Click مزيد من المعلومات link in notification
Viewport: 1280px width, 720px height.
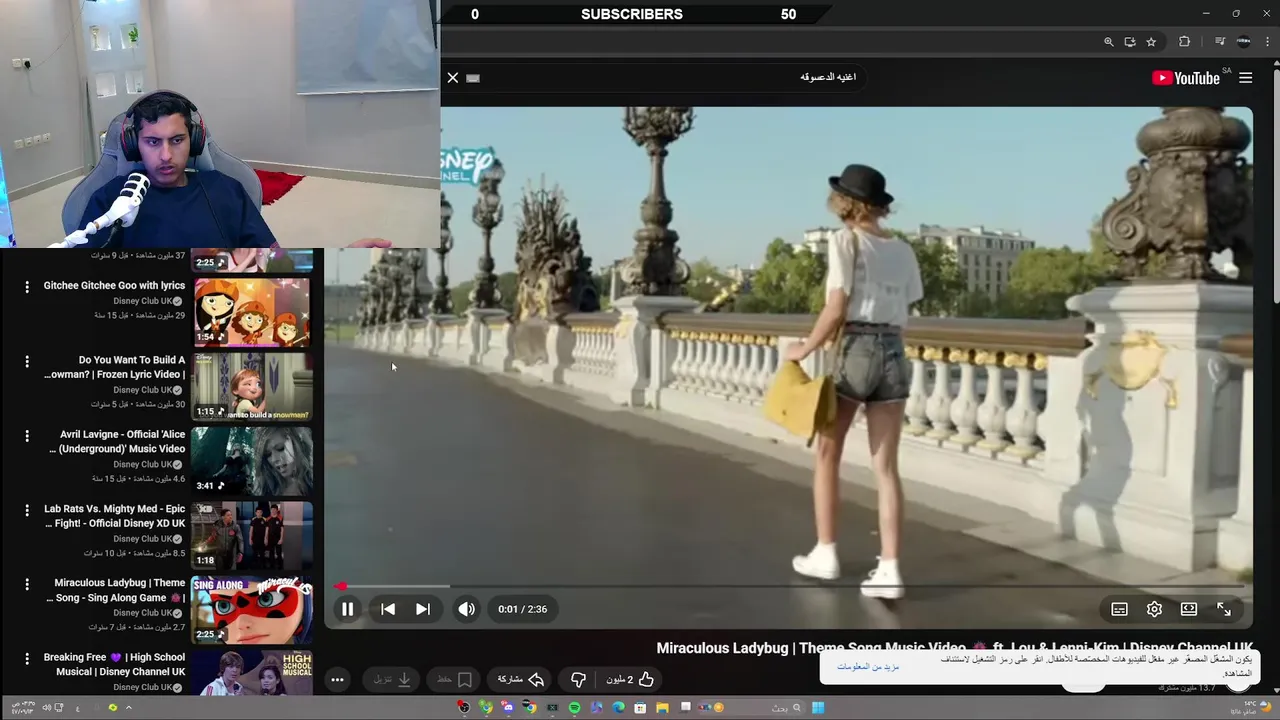(868, 667)
